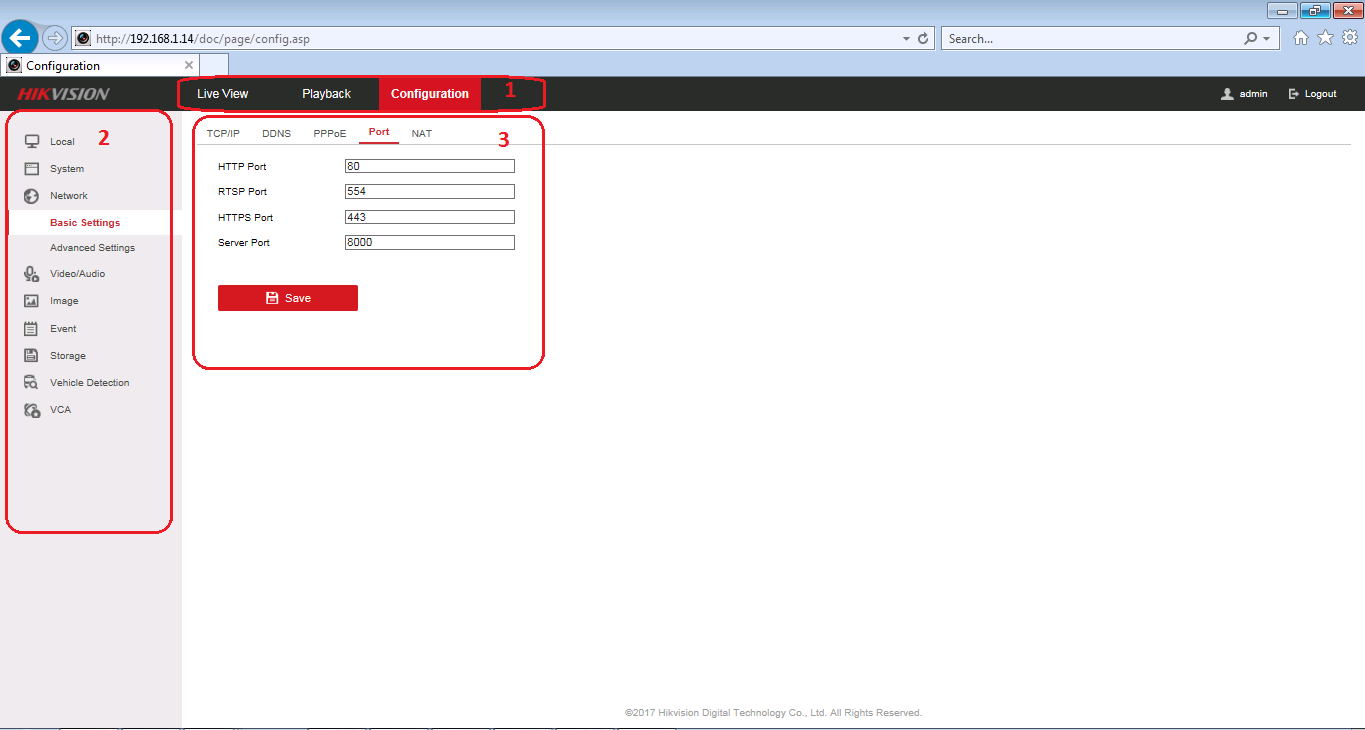Click the Vehicle Detection icon
Image resolution: width=1365 pixels, height=730 pixels.
tap(32, 383)
